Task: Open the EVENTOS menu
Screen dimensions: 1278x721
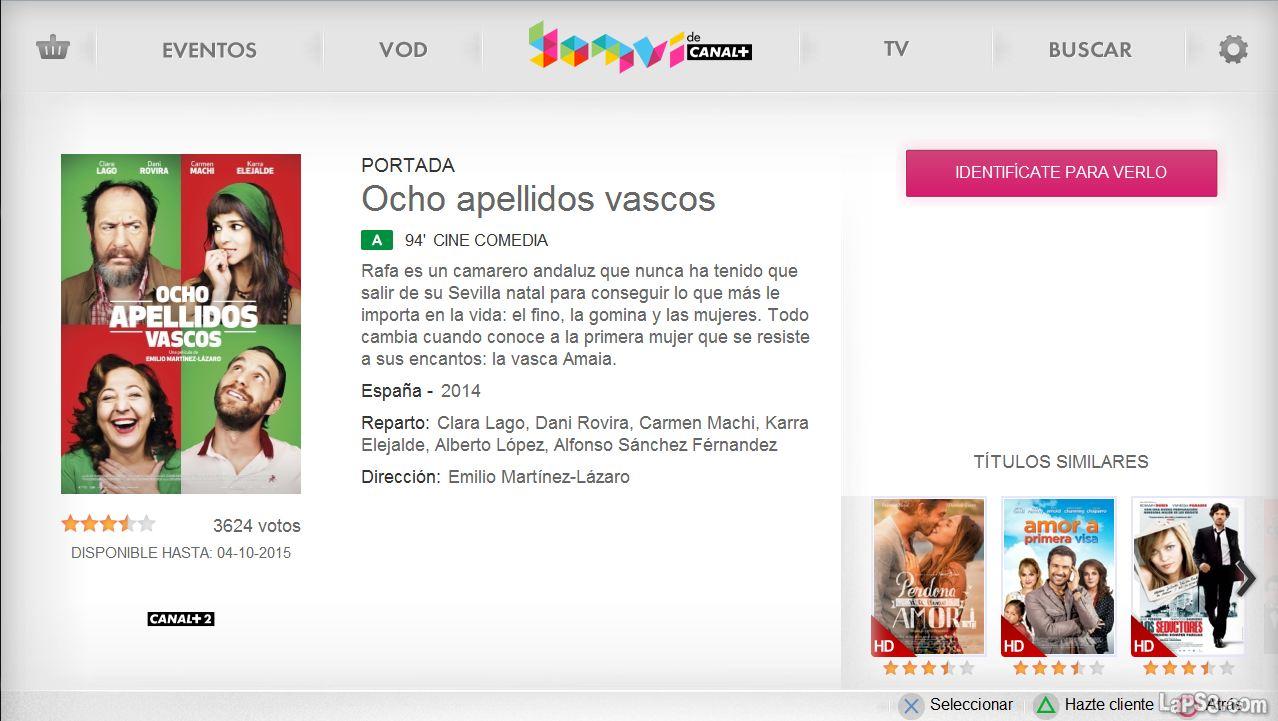Action: pos(209,50)
